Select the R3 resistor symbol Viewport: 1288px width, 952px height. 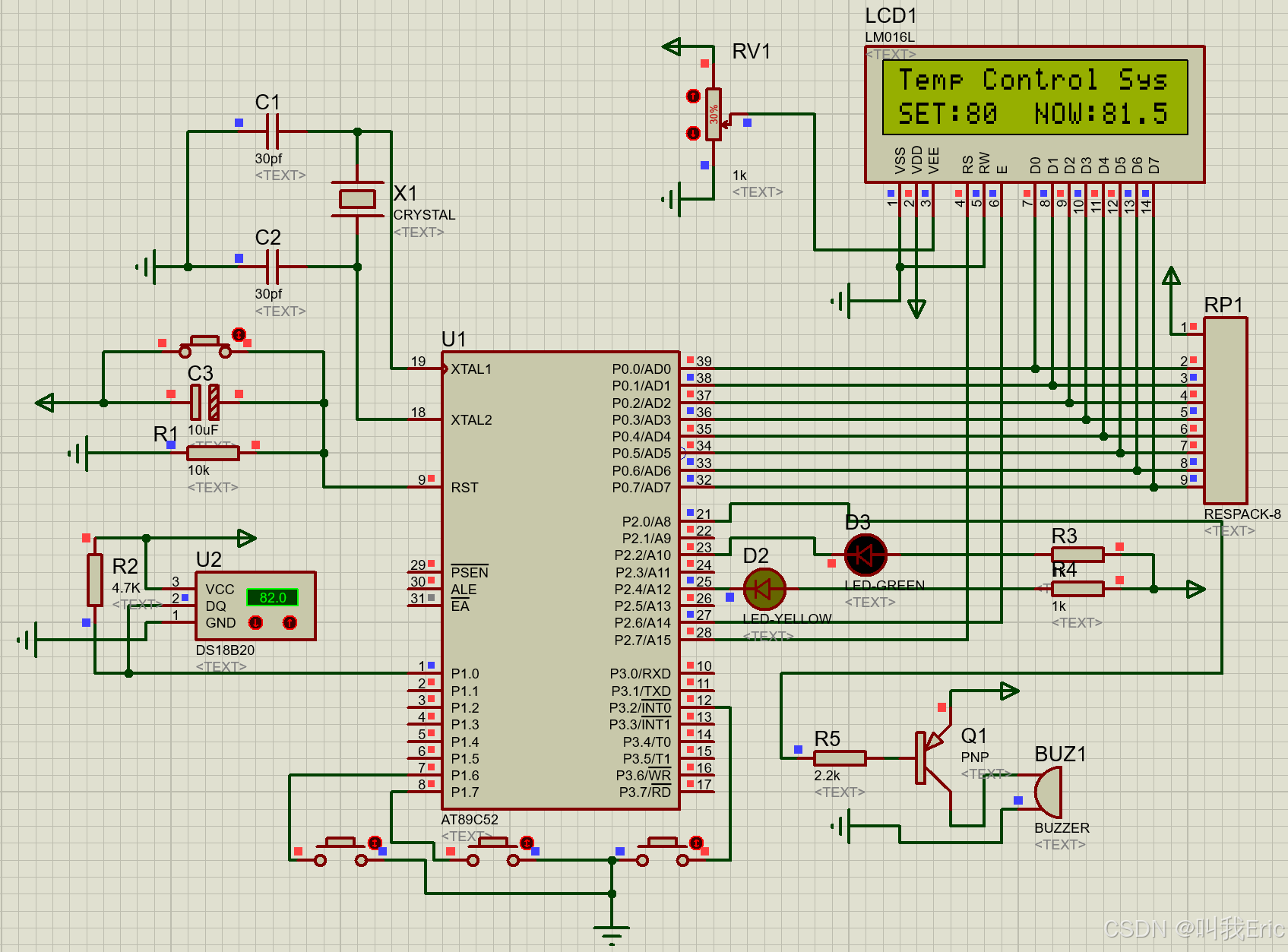[1078, 555]
